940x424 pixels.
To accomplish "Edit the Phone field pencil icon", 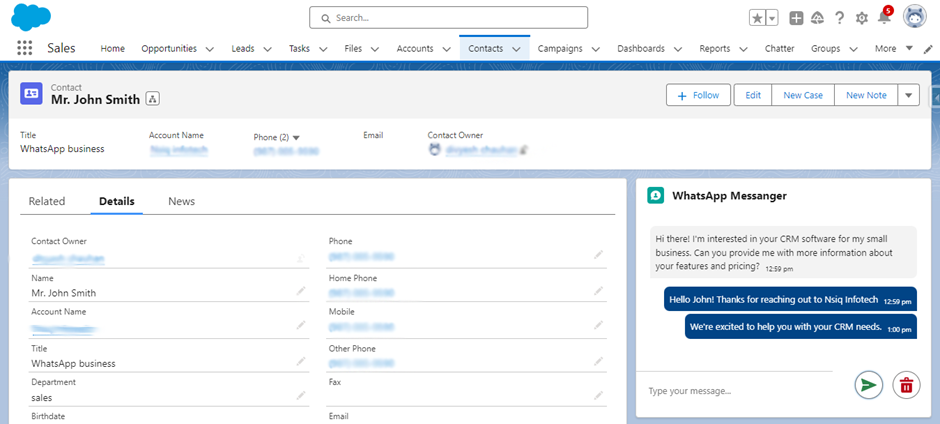I will [x=598, y=254].
